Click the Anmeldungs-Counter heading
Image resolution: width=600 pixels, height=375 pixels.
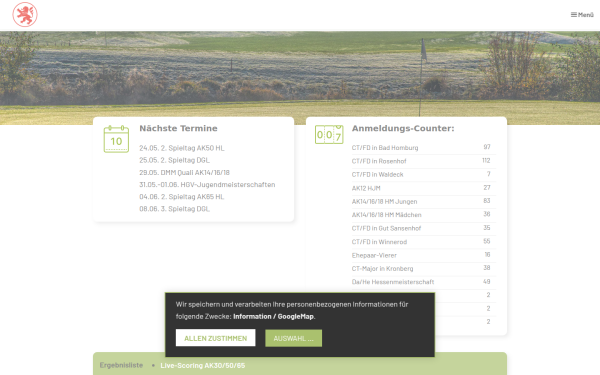(403, 129)
